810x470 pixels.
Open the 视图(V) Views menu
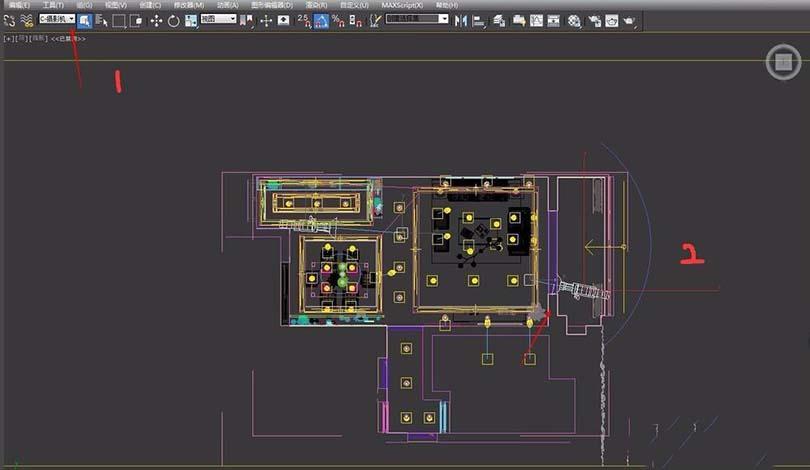(x=115, y=5)
